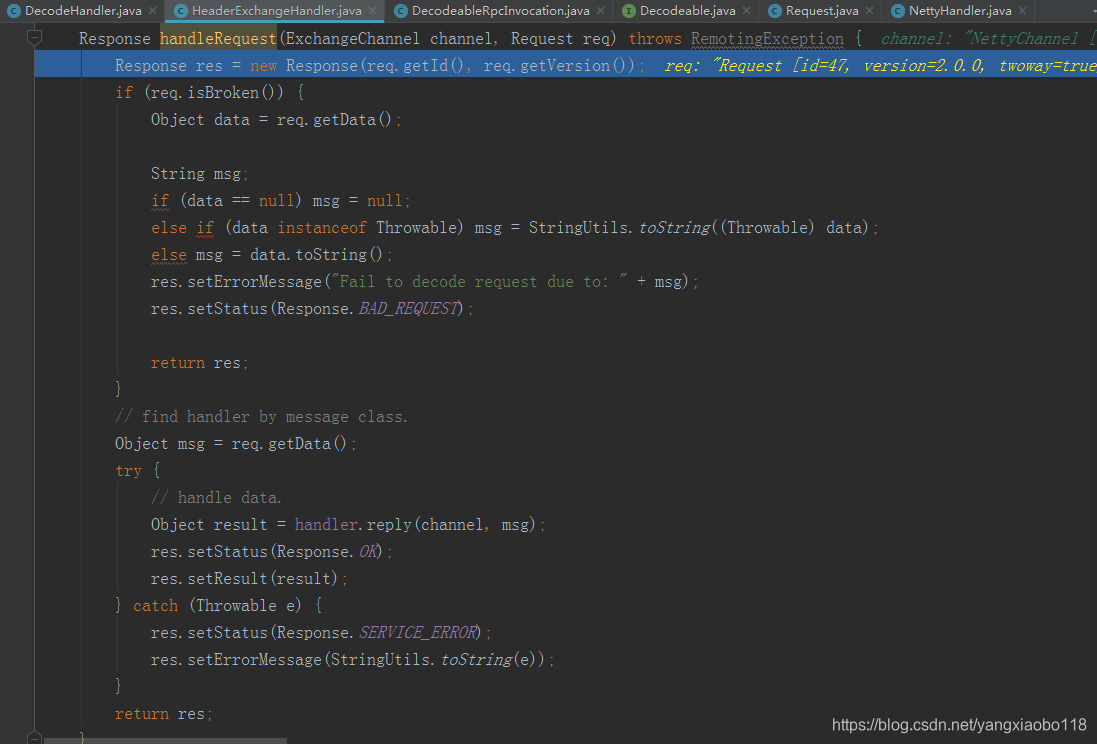This screenshot has height=744, width=1097.
Task: Open the DecodeableRpcInvocation.java tab
Action: pyautogui.click(x=500, y=10)
